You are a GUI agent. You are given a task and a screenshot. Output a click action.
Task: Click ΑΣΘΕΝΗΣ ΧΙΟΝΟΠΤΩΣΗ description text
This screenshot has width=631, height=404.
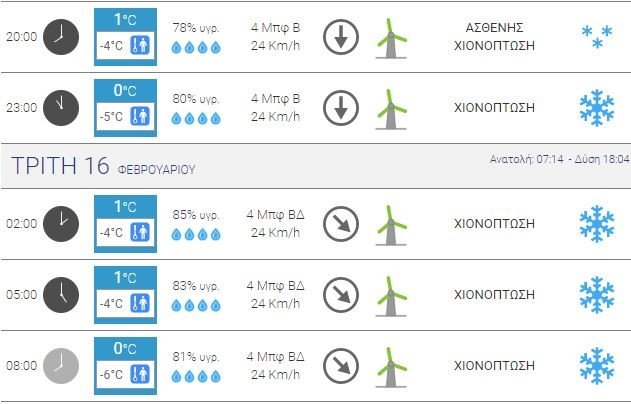coord(494,37)
